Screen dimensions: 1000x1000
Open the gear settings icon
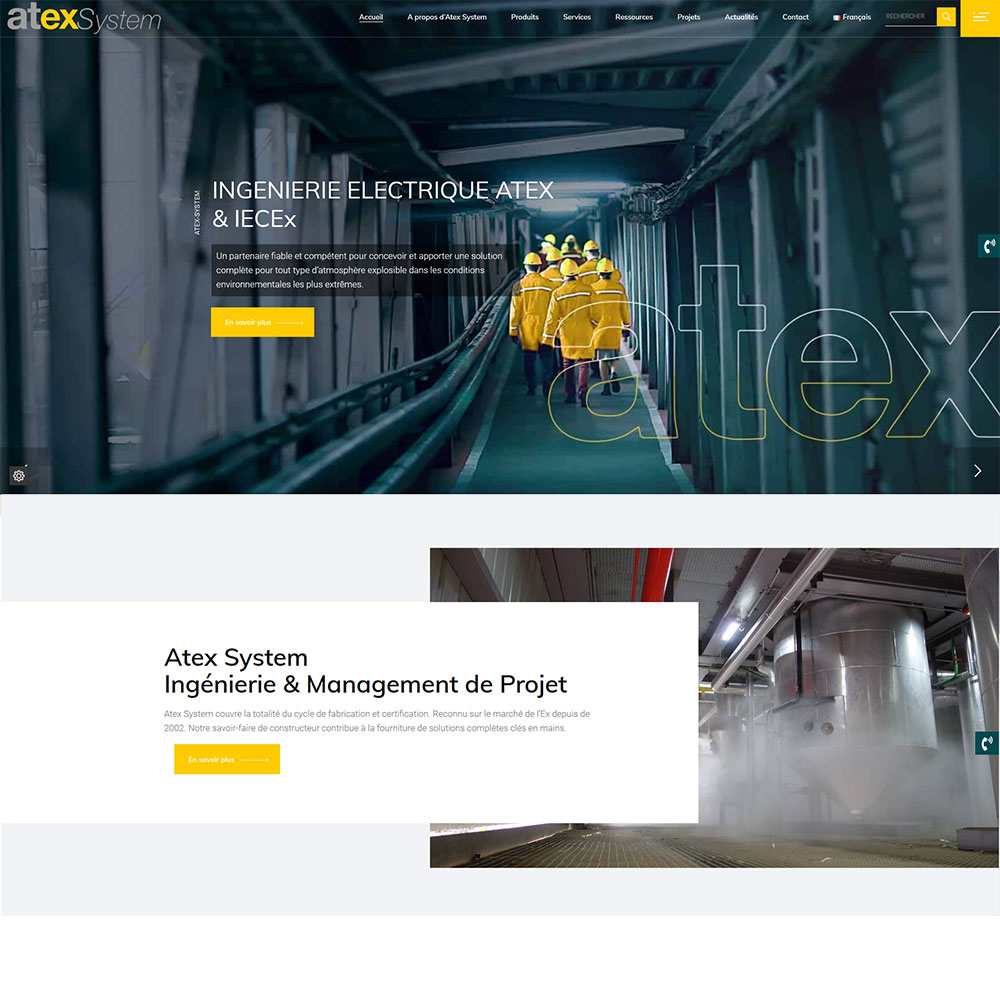(x=18, y=476)
